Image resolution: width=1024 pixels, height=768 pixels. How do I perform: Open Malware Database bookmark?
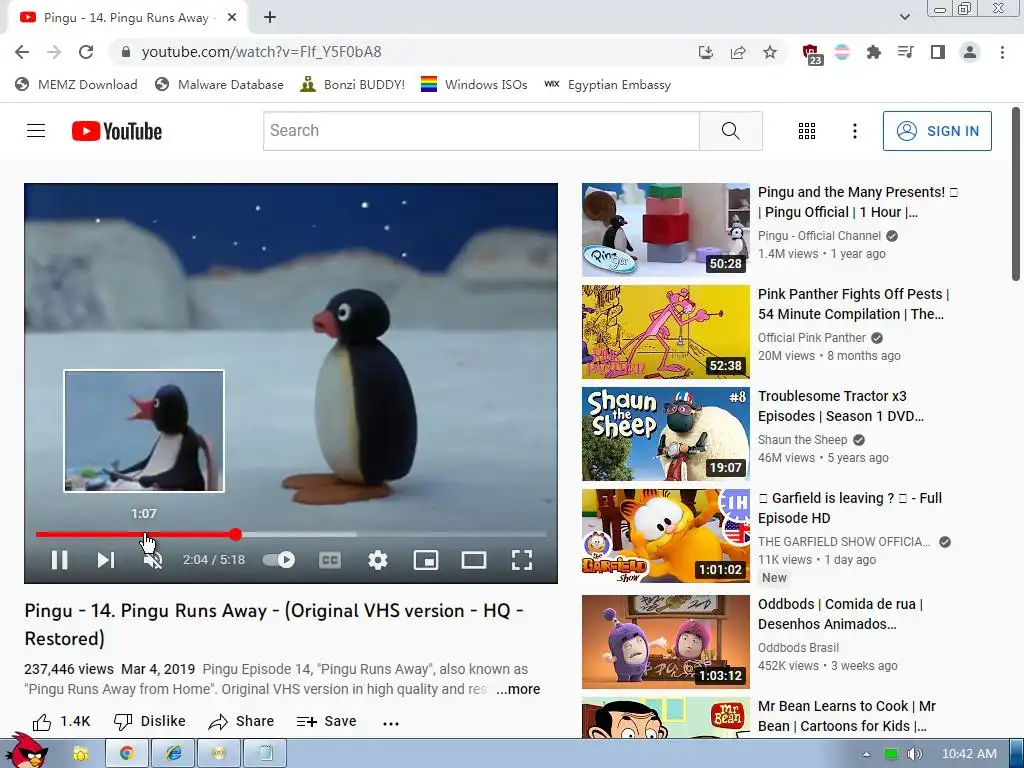[219, 84]
